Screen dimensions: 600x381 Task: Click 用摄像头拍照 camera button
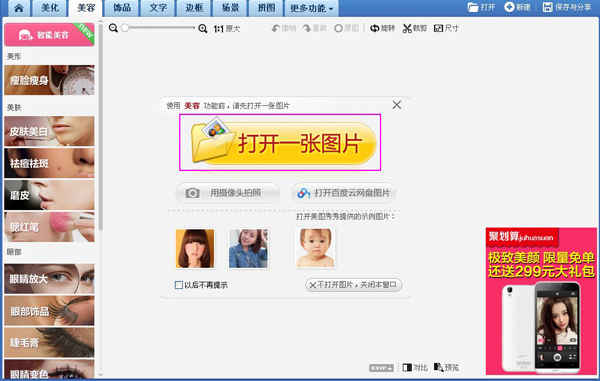pos(228,193)
